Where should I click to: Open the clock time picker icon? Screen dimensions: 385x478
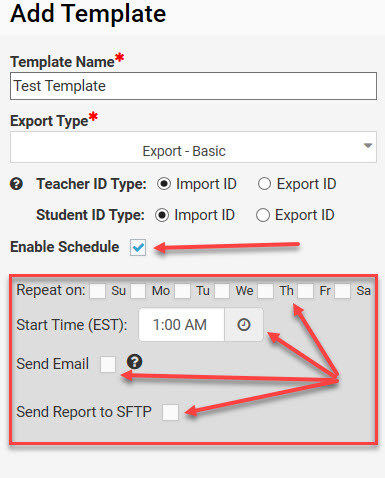tap(244, 325)
